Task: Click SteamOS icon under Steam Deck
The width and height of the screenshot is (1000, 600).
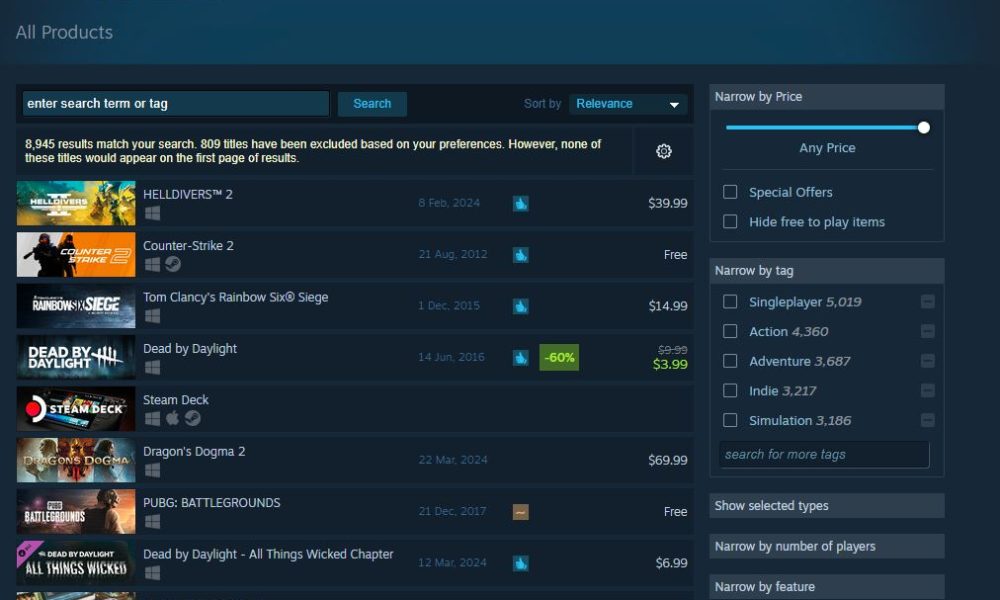Action: click(x=193, y=418)
